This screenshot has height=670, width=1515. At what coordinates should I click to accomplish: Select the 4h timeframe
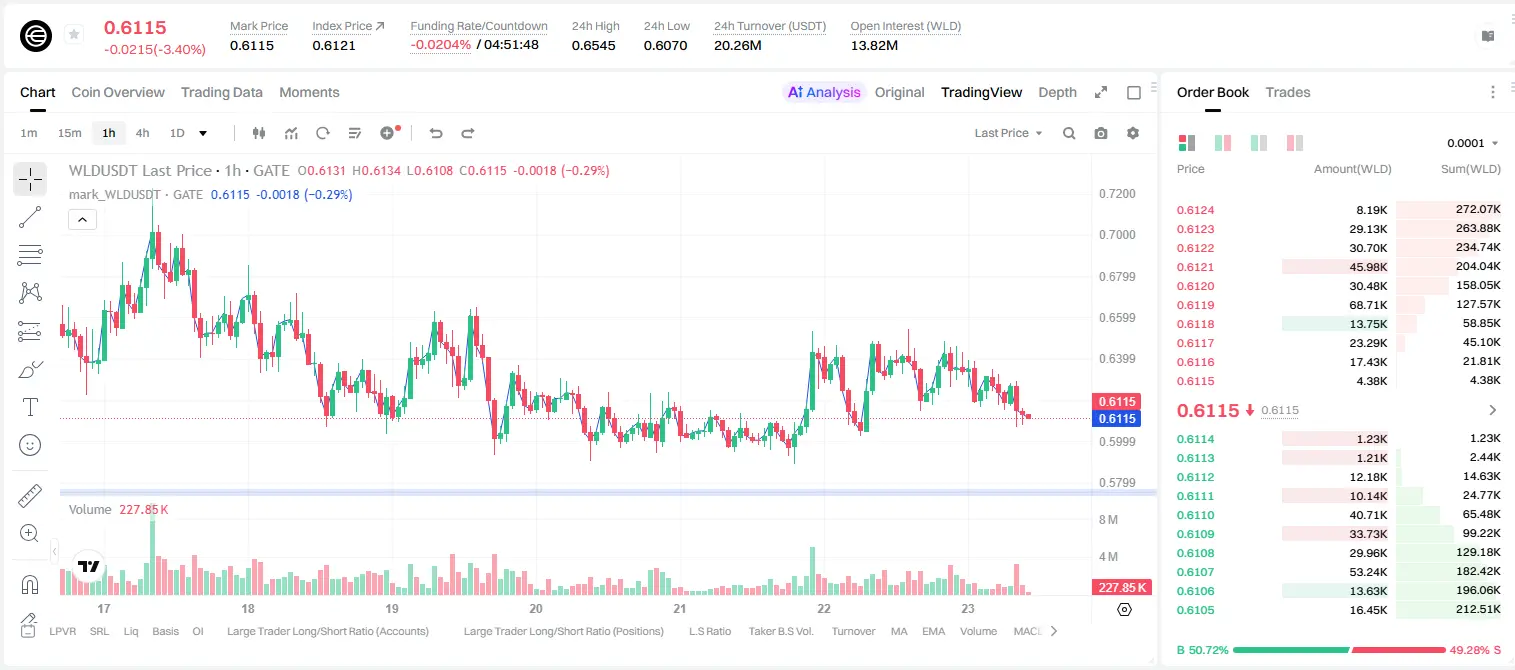[x=142, y=133]
